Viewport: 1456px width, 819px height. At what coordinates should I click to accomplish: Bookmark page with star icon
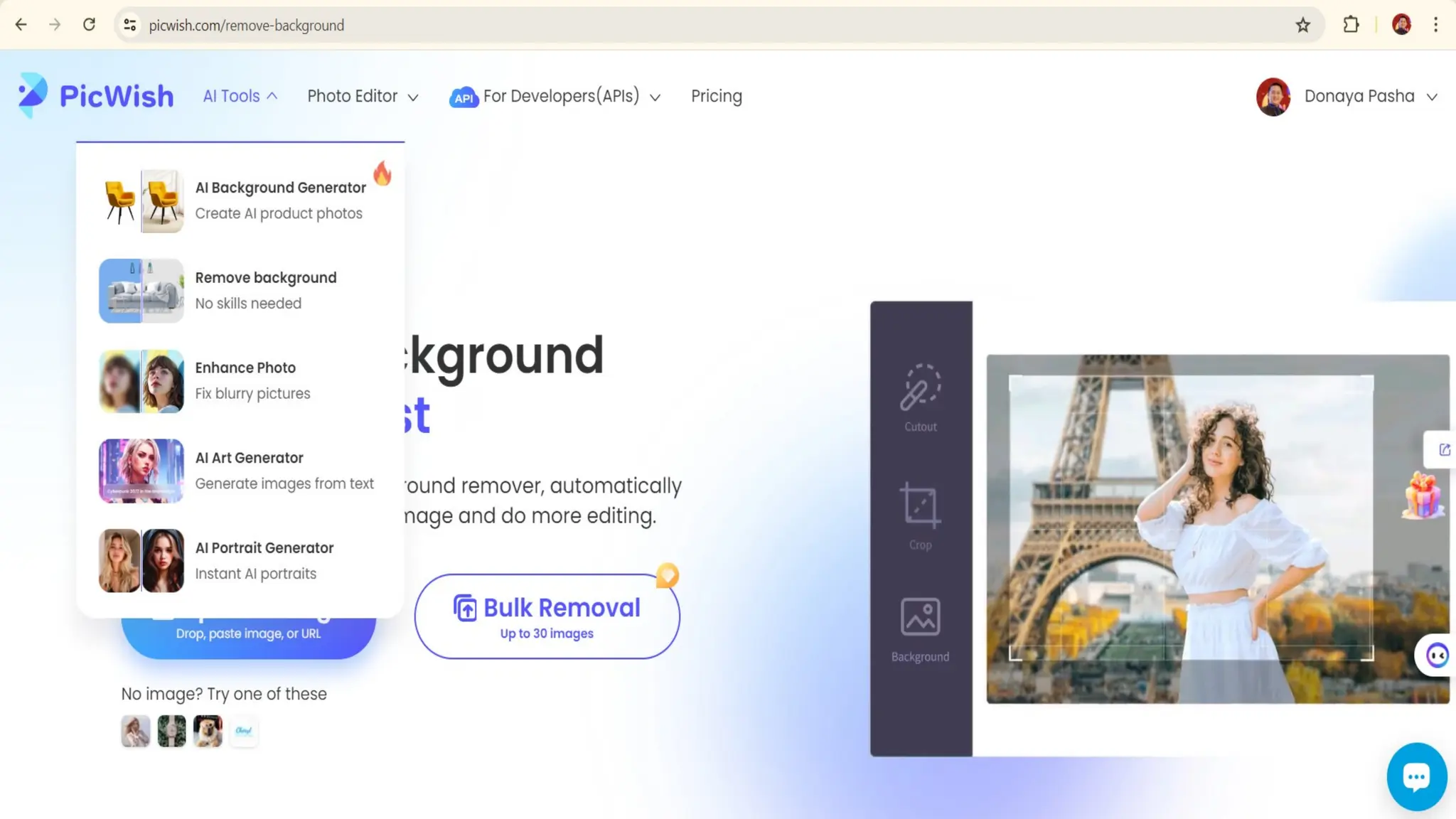pos(1302,26)
